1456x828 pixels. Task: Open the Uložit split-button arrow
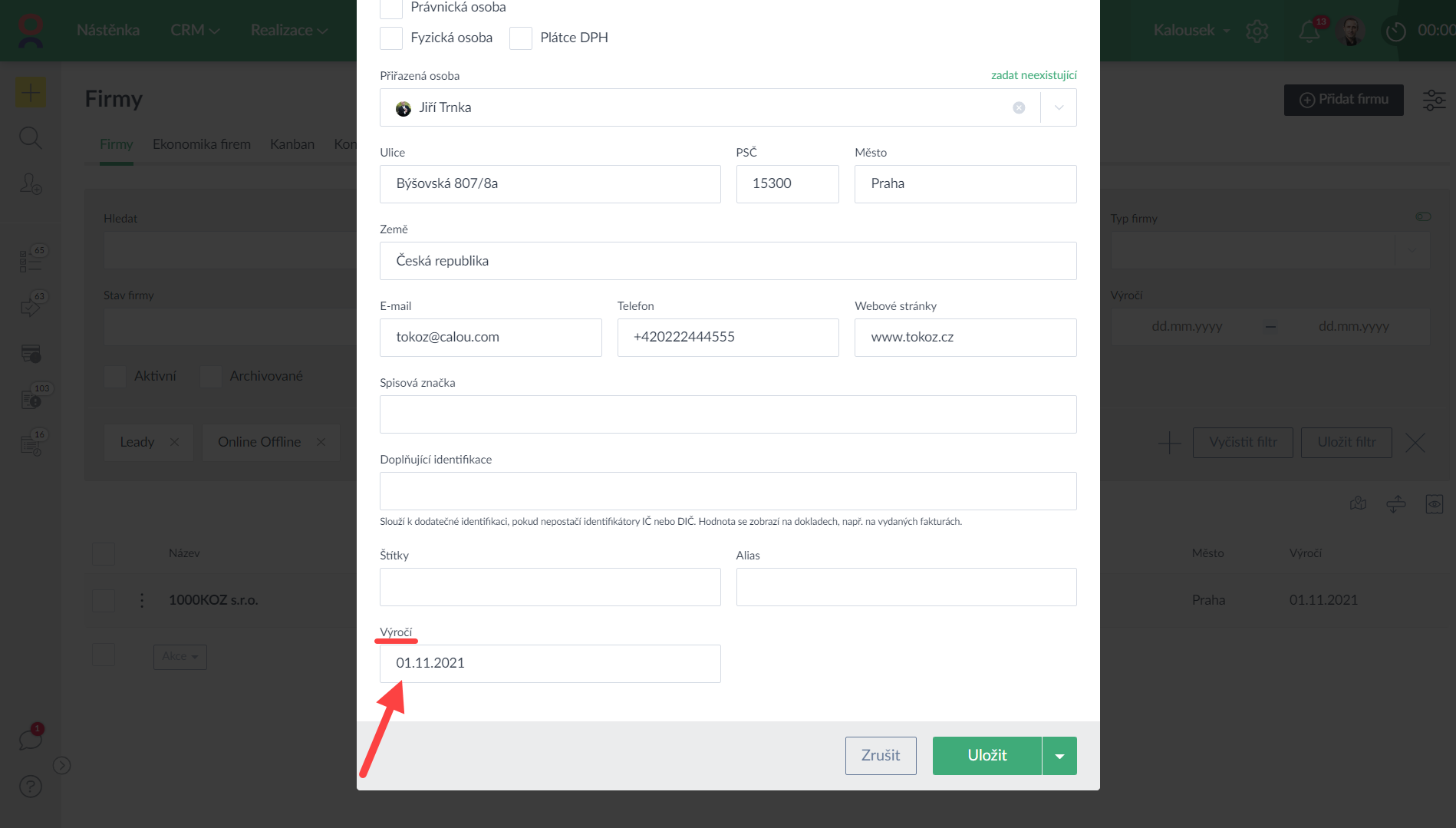click(x=1059, y=756)
